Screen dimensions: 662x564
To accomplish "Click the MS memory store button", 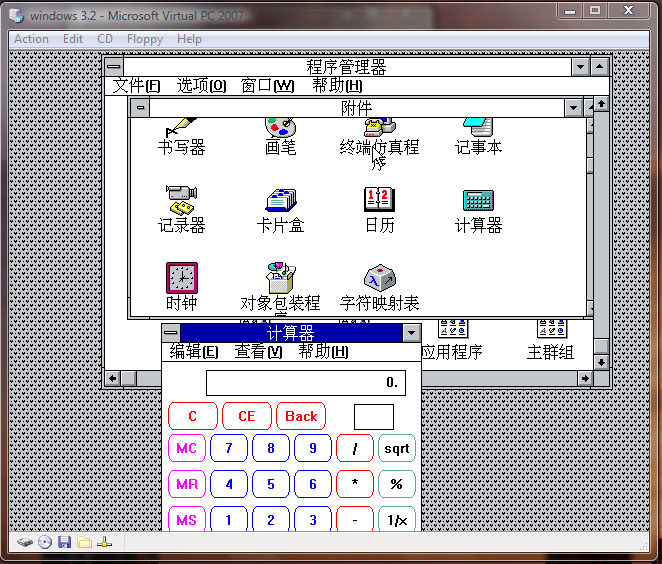I will pos(187,519).
